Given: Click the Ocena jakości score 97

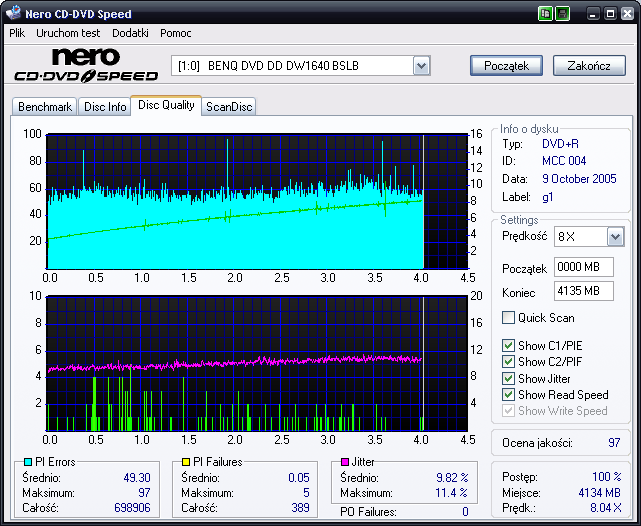Looking at the screenshot, I should coord(614,443).
